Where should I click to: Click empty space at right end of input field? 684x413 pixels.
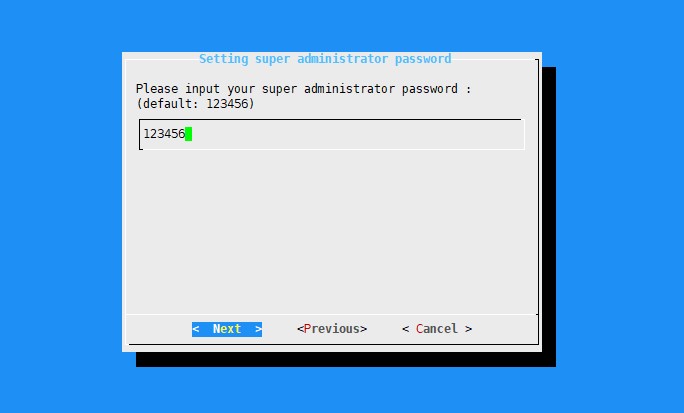[x=502, y=134]
